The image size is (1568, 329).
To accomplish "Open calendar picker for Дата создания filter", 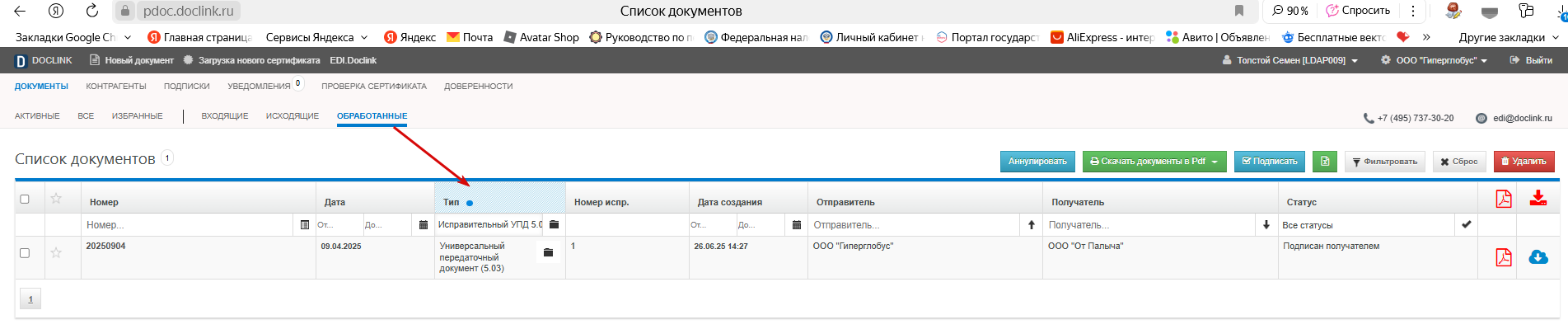I will (797, 224).
